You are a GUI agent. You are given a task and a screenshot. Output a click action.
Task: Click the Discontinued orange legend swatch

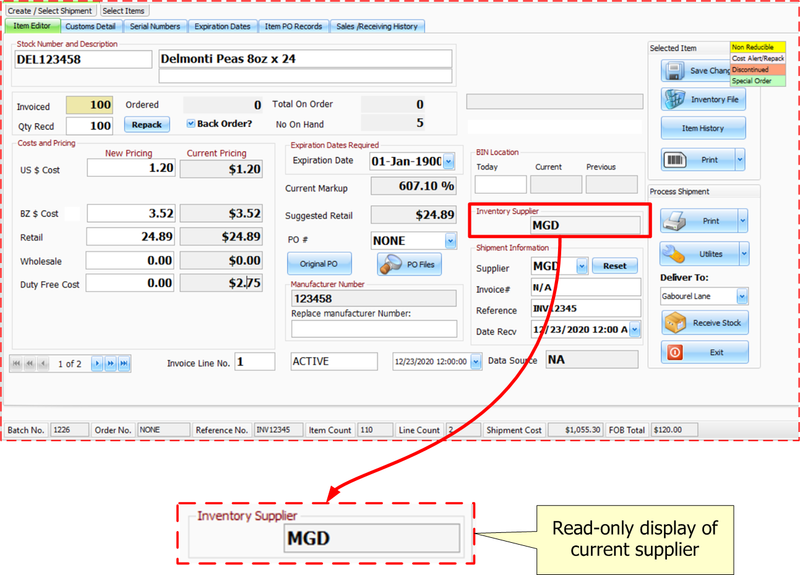758,69
